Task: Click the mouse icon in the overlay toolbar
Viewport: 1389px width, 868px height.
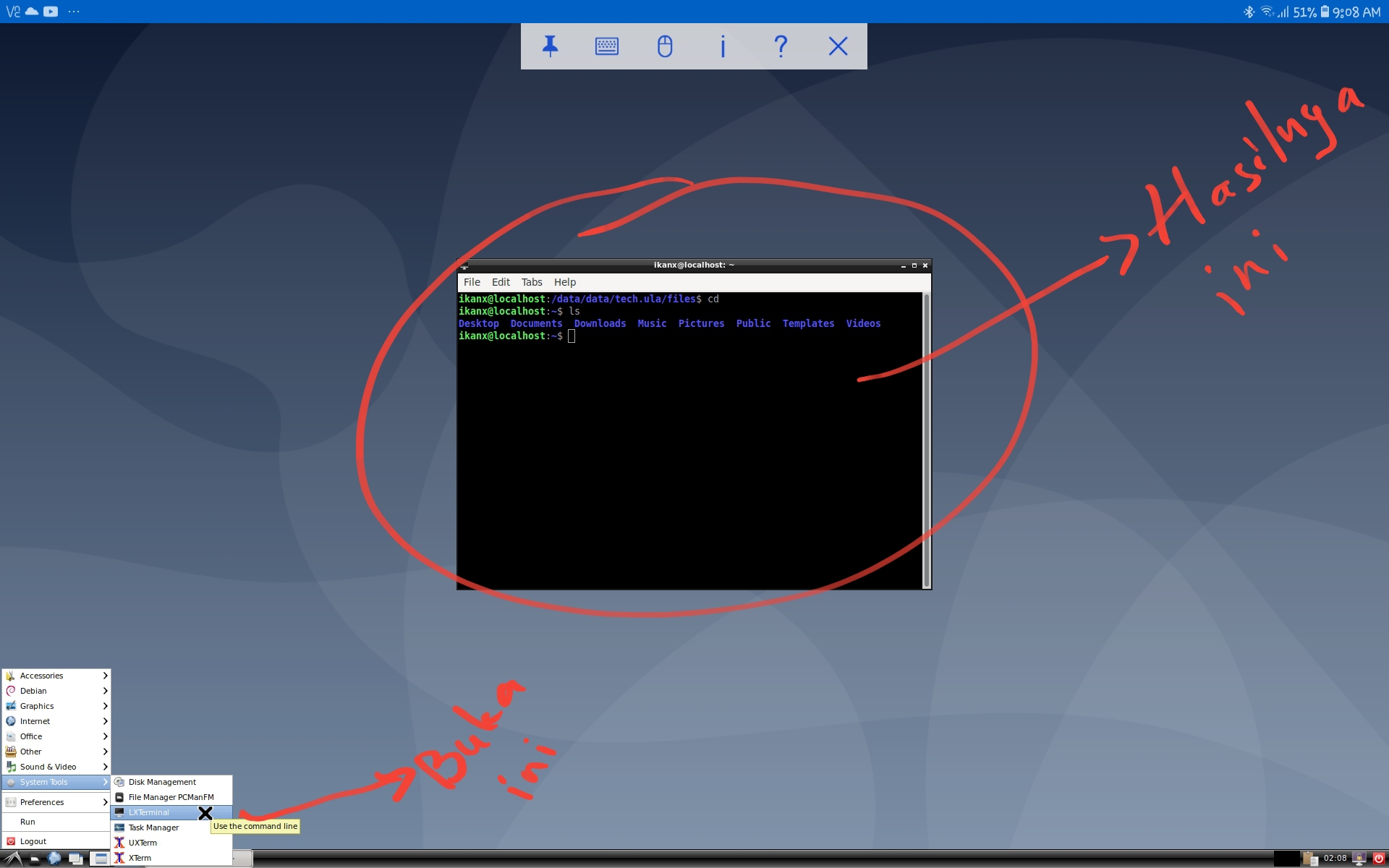Action: (x=665, y=46)
